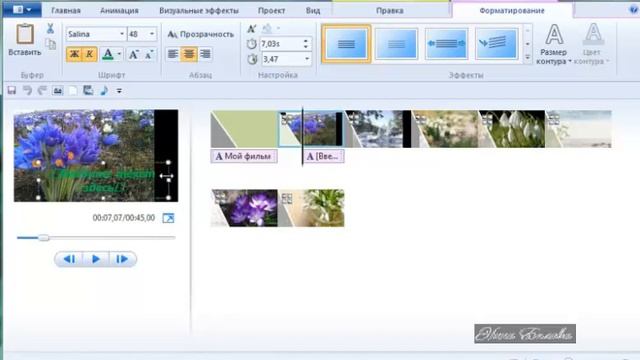The height and width of the screenshot is (360, 640).
Task: Toggle bold (Ж) formatting
Action: pyautogui.click(x=74, y=54)
